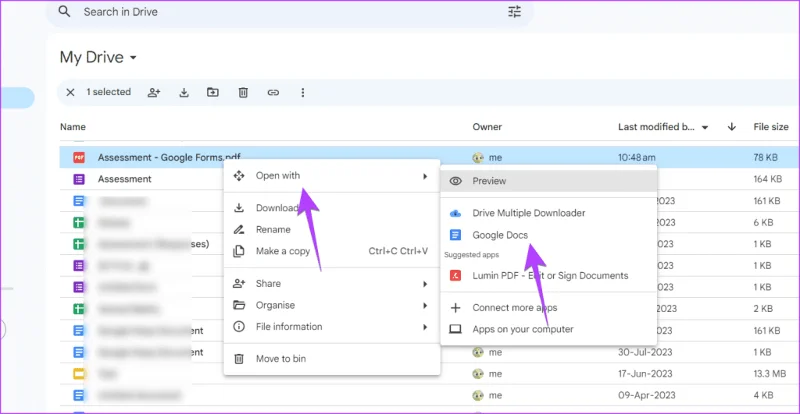
Task: Click the trash icon in selection toolbar
Action: (243, 92)
